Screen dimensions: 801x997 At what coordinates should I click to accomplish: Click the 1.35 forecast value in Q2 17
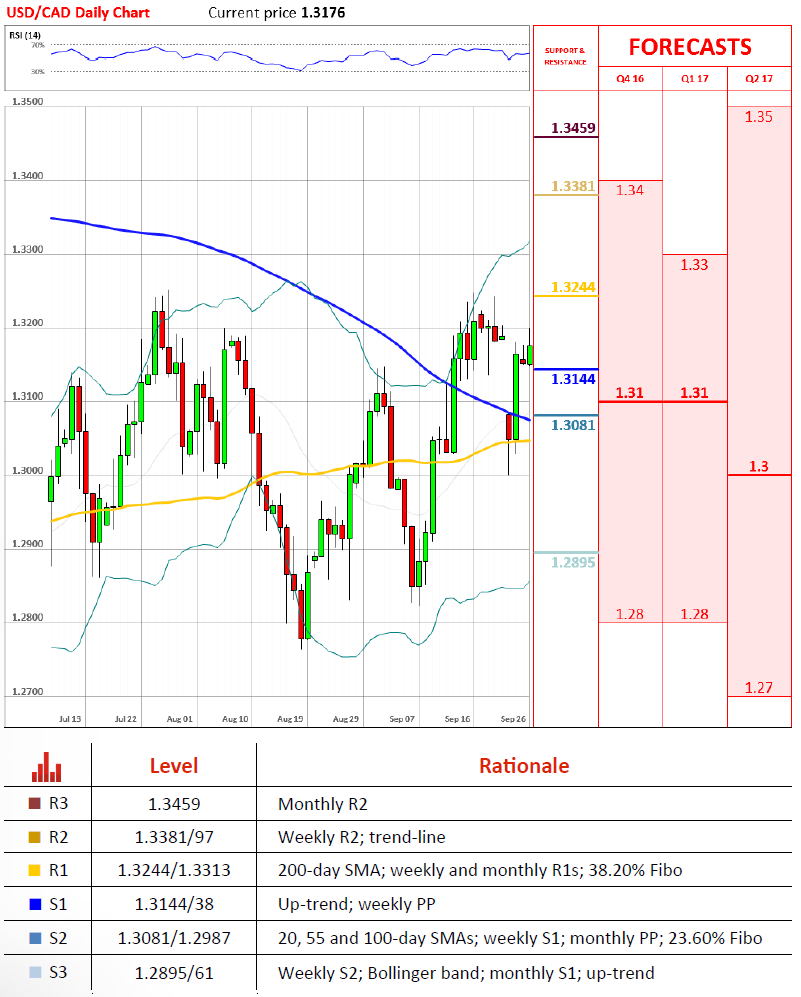(x=758, y=116)
